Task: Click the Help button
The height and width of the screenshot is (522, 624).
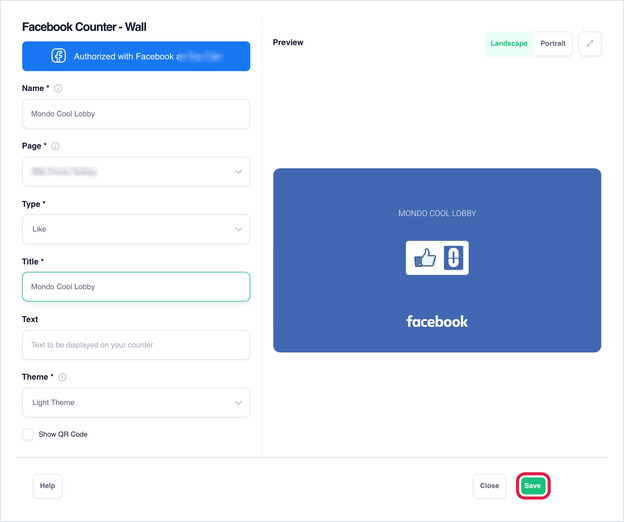Action: (47, 486)
